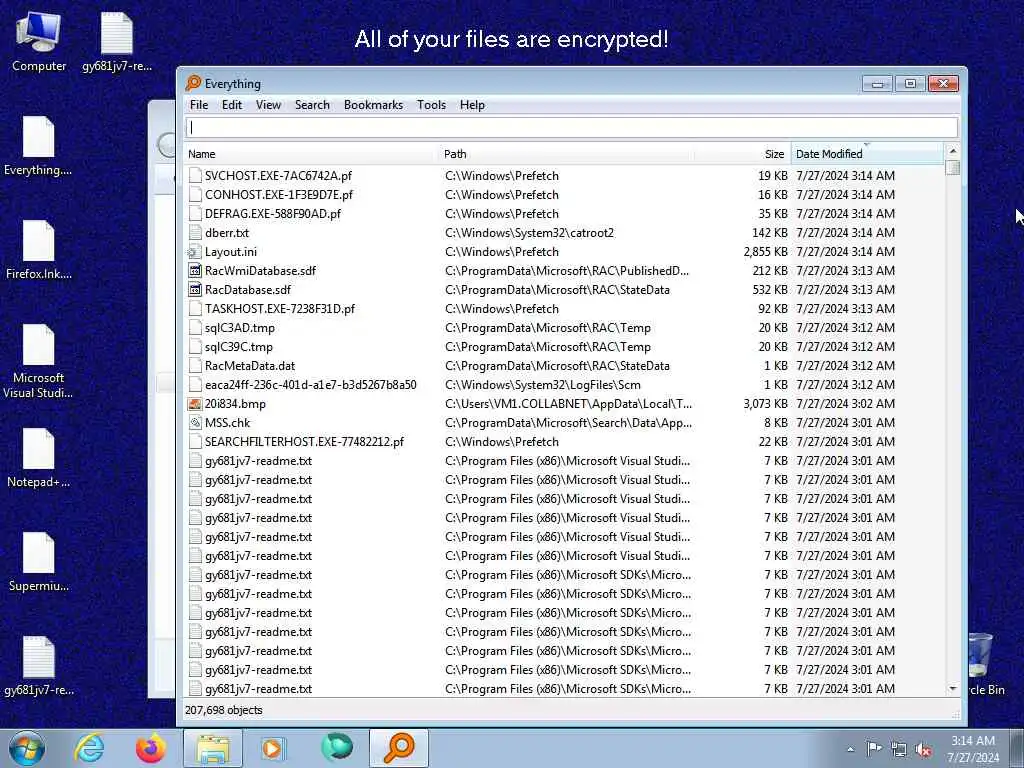Image resolution: width=1024 pixels, height=768 pixels.
Task: Sort results by Path column header
Action: click(x=566, y=154)
